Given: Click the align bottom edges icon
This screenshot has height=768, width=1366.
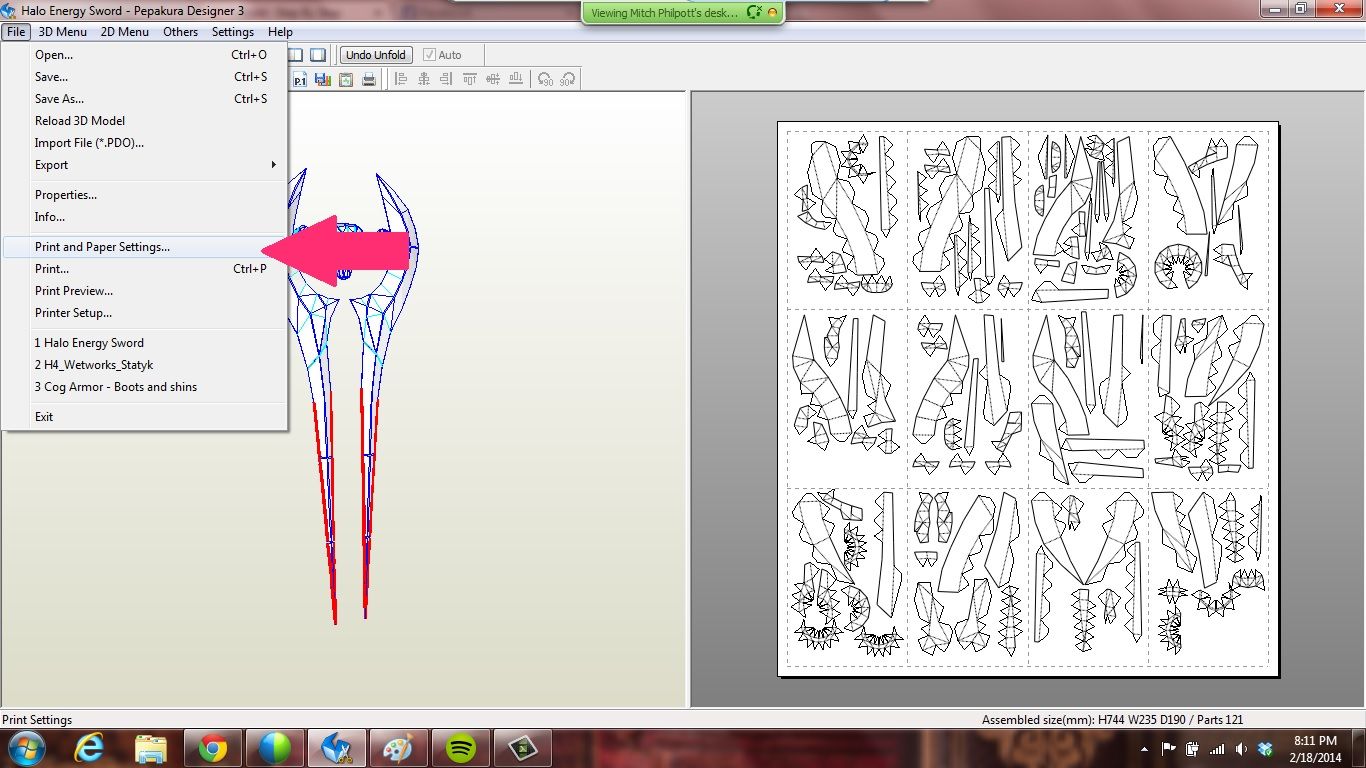Looking at the screenshot, I should pos(516,79).
